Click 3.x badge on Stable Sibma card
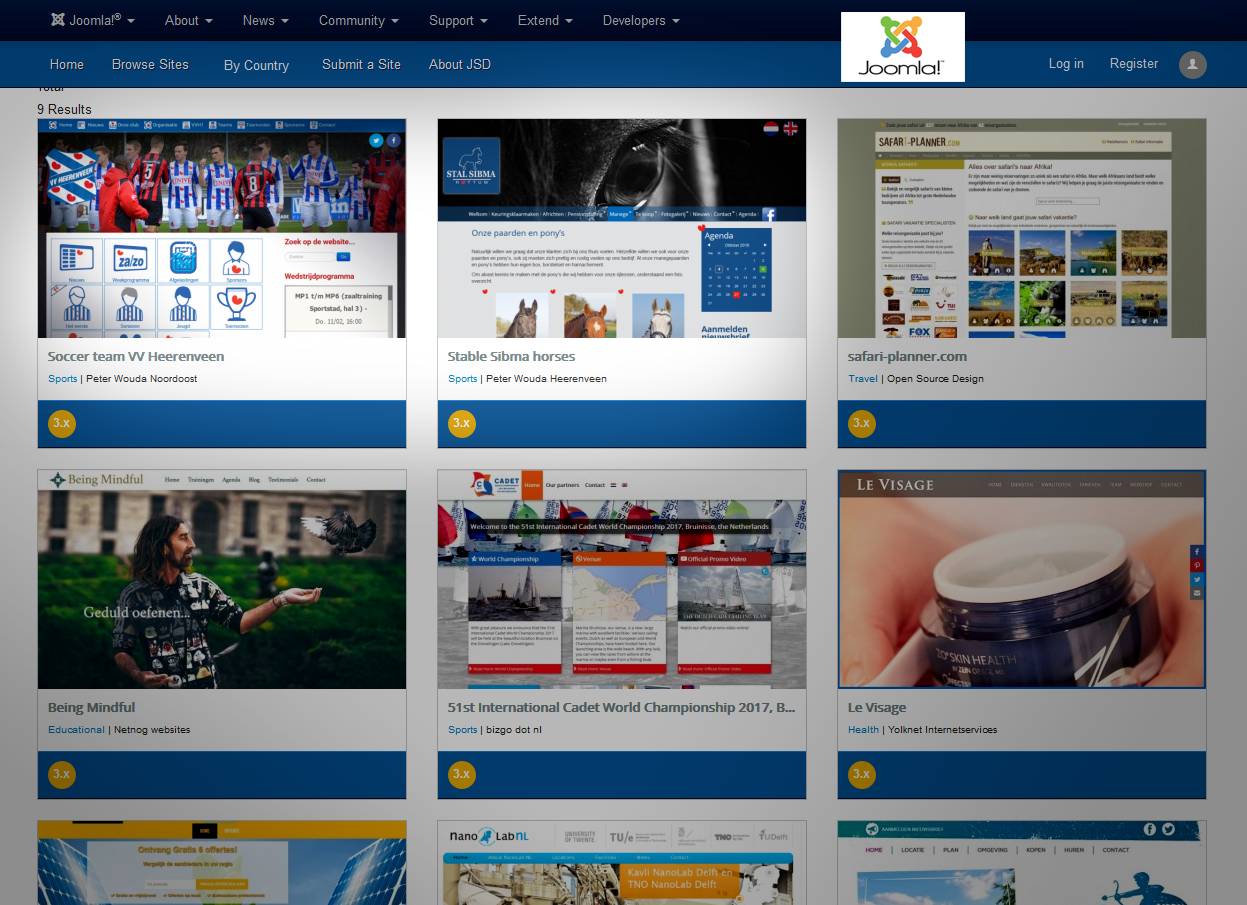Viewport: 1247px width, 905px height. tap(462, 423)
